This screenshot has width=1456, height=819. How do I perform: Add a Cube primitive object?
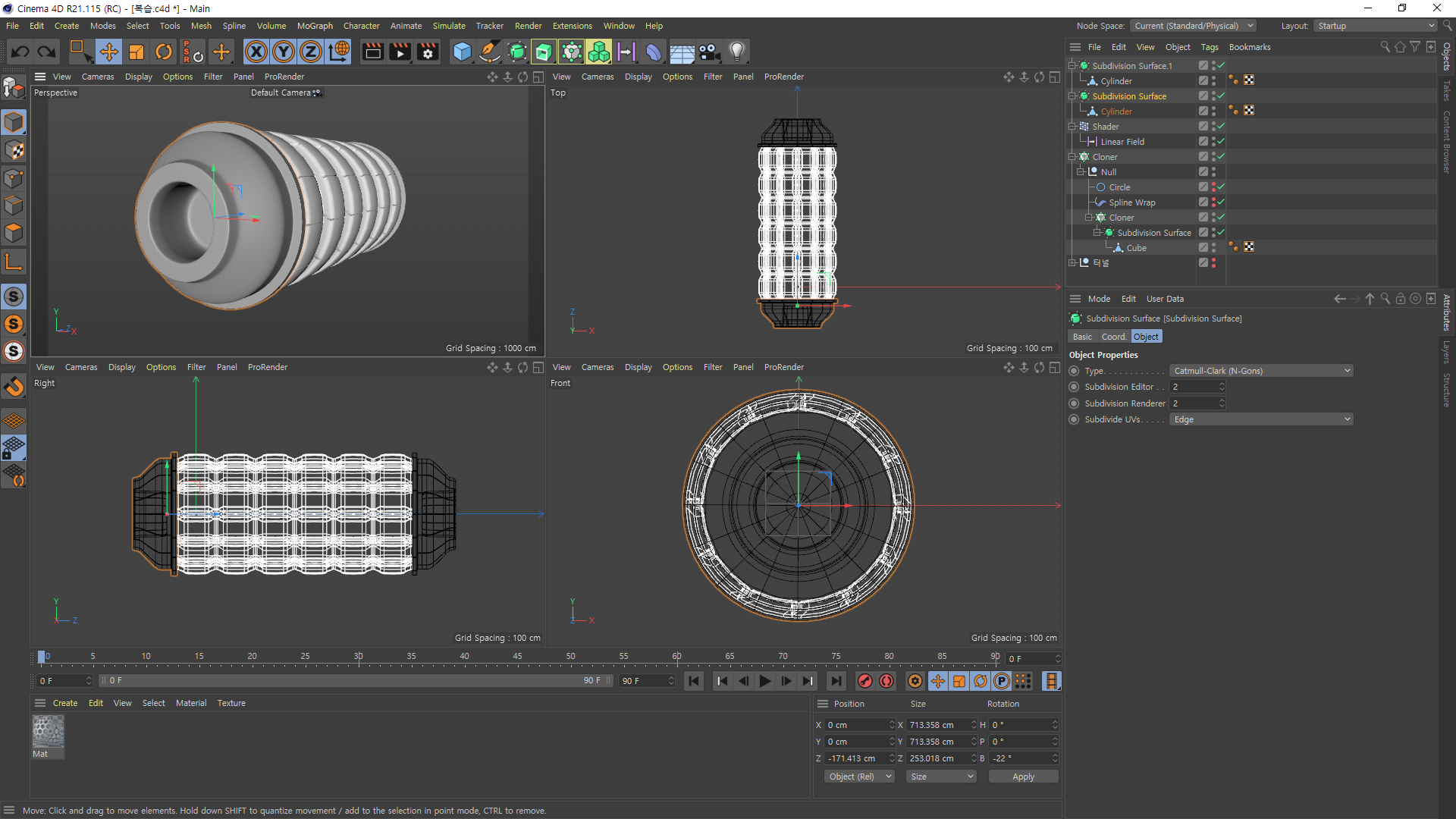[462, 52]
